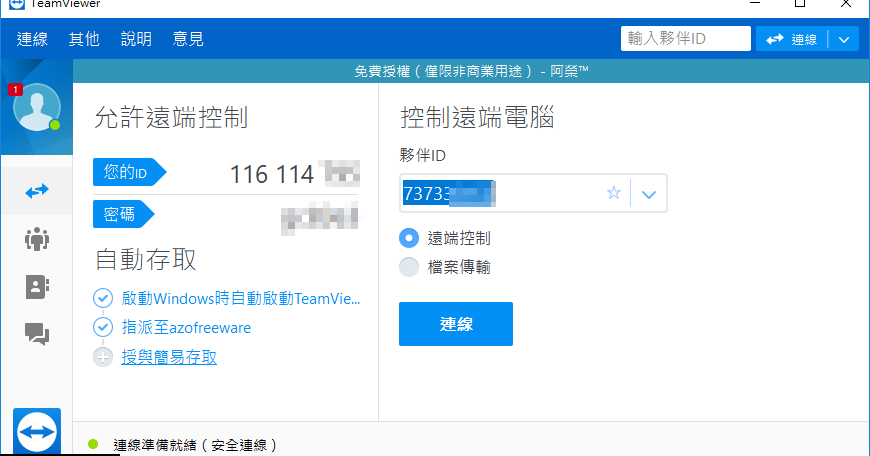The image size is (870, 456).
Task: Open the 連線 menu
Action: [x=32, y=39]
